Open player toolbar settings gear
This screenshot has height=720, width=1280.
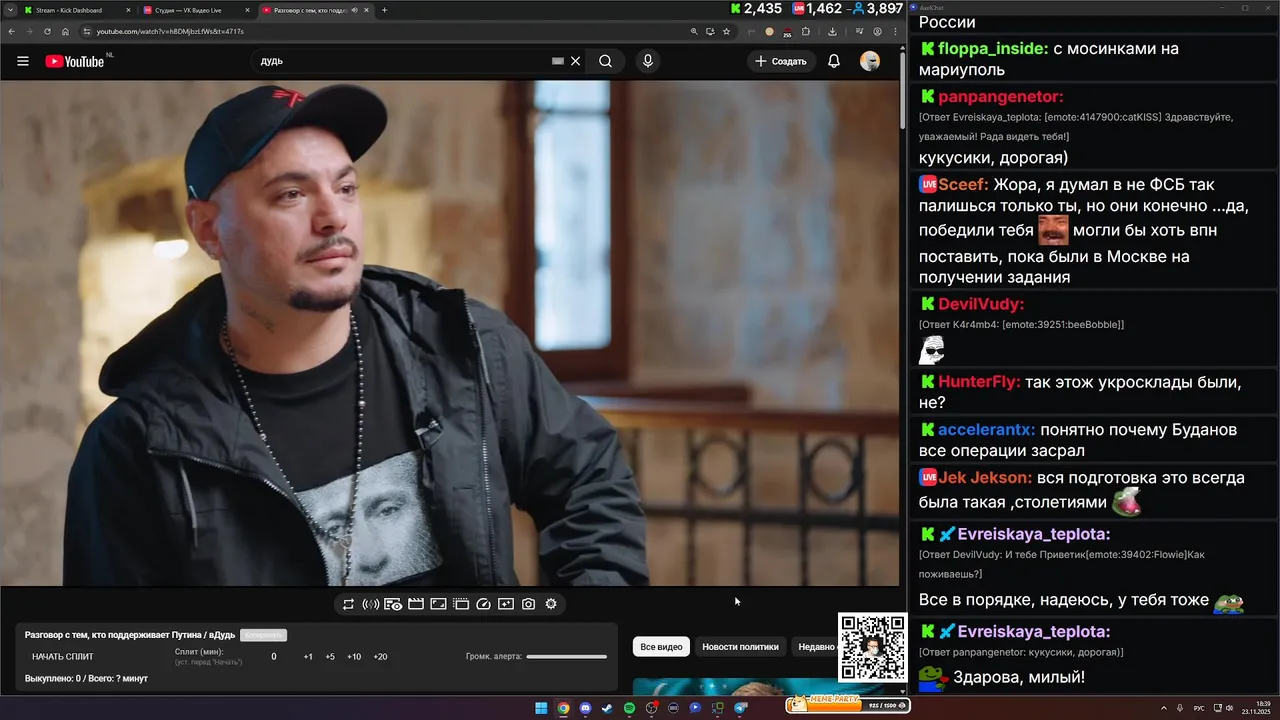551,604
